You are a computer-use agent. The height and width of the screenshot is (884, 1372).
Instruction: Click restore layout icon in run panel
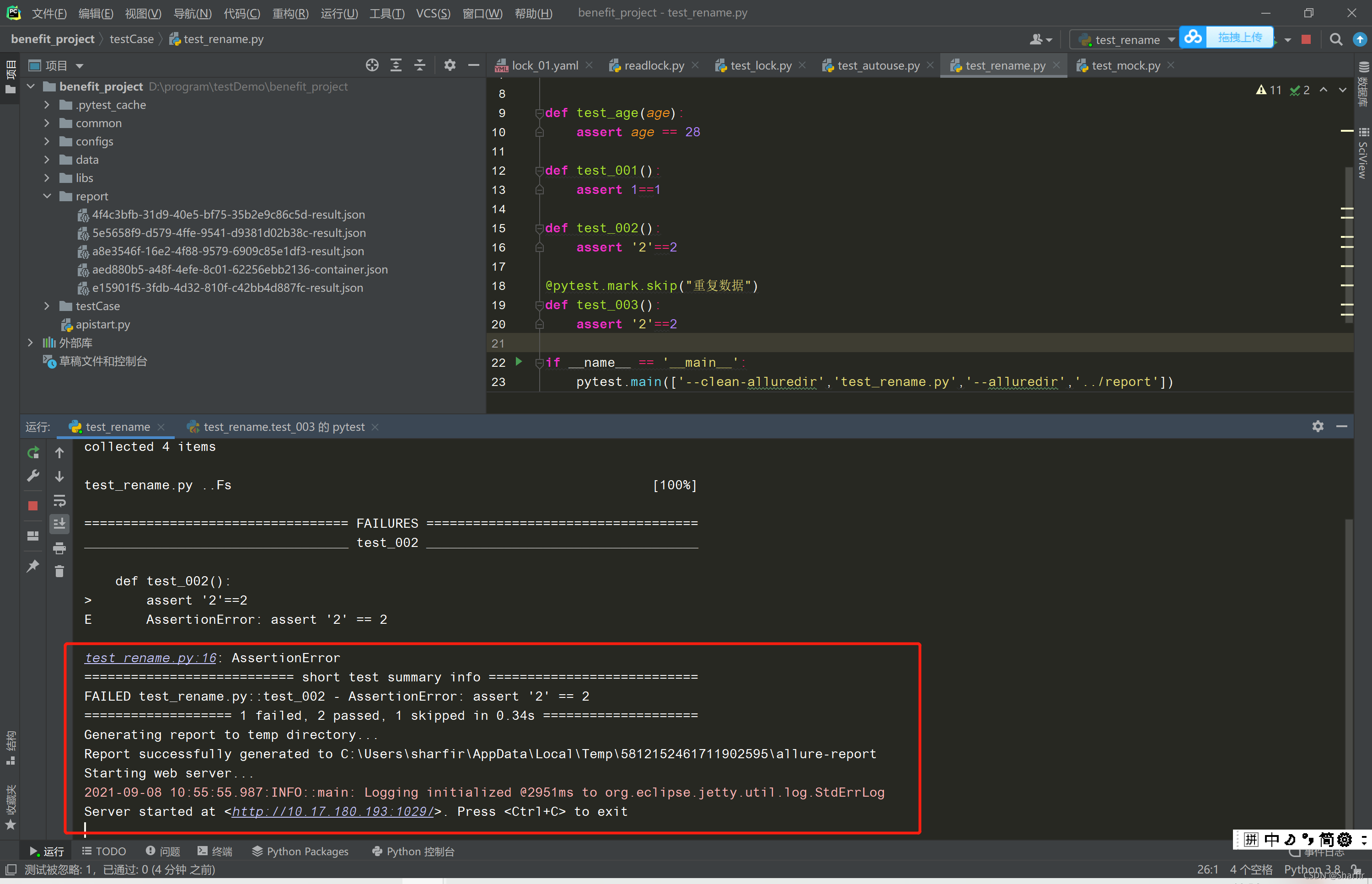pos(33,536)
